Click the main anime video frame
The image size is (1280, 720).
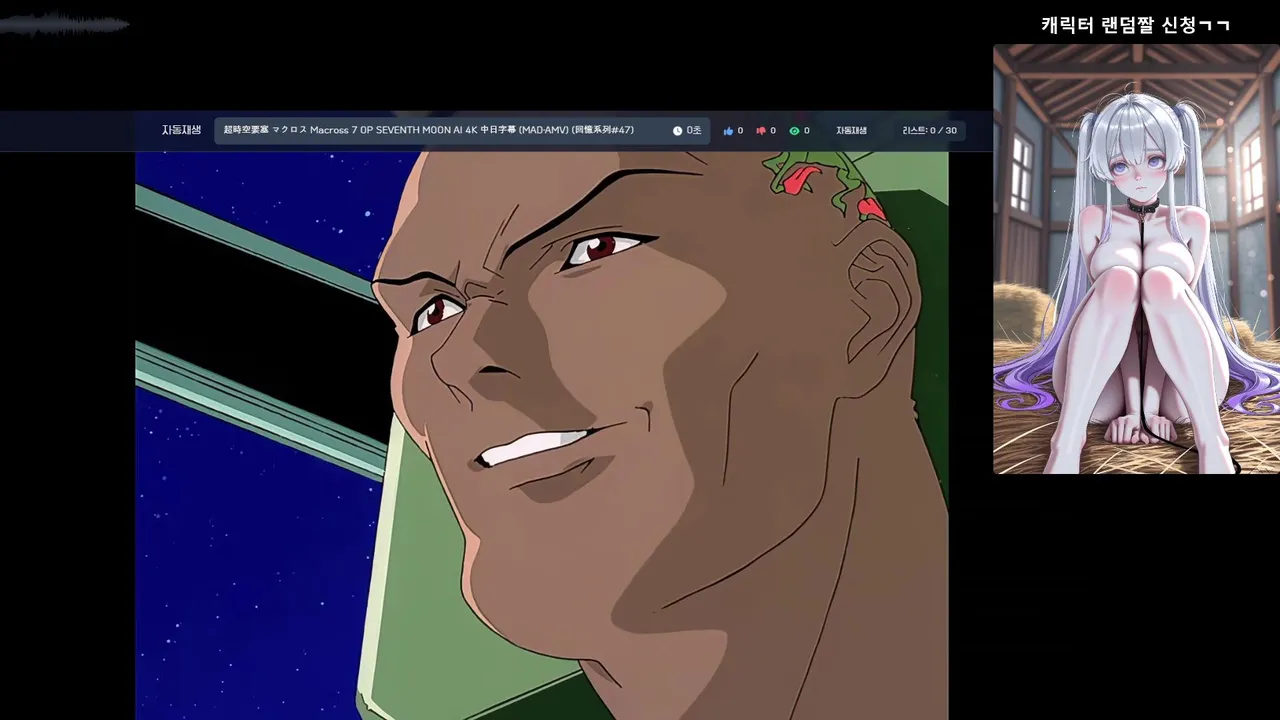[x=541, y=435]
